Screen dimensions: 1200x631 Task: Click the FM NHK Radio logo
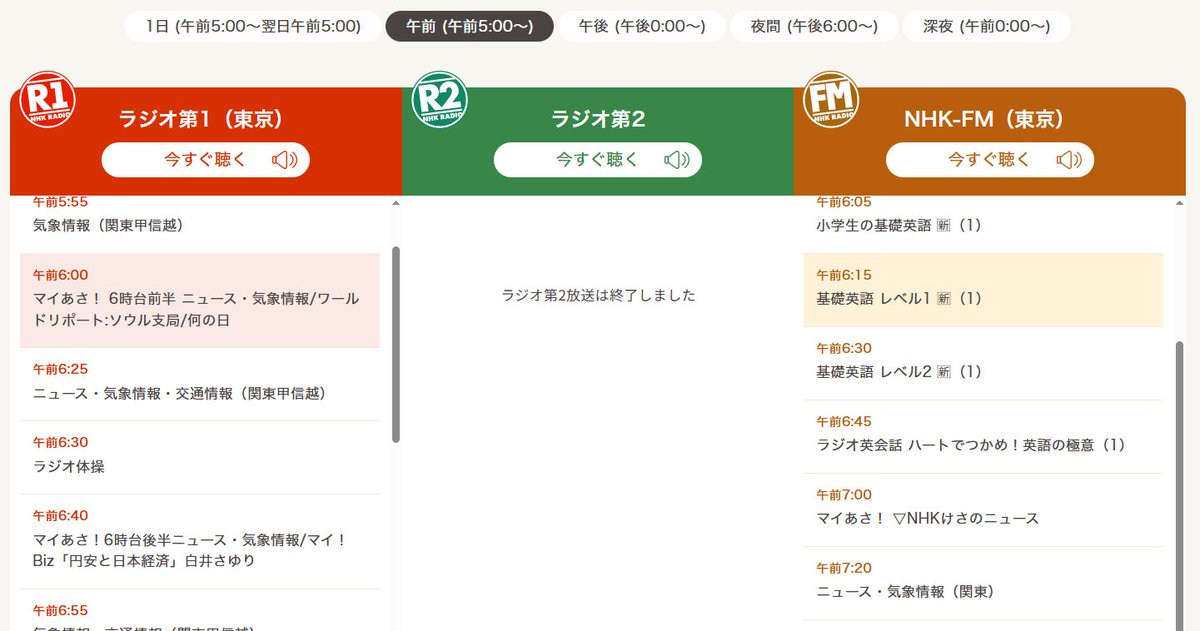[831, 99]
